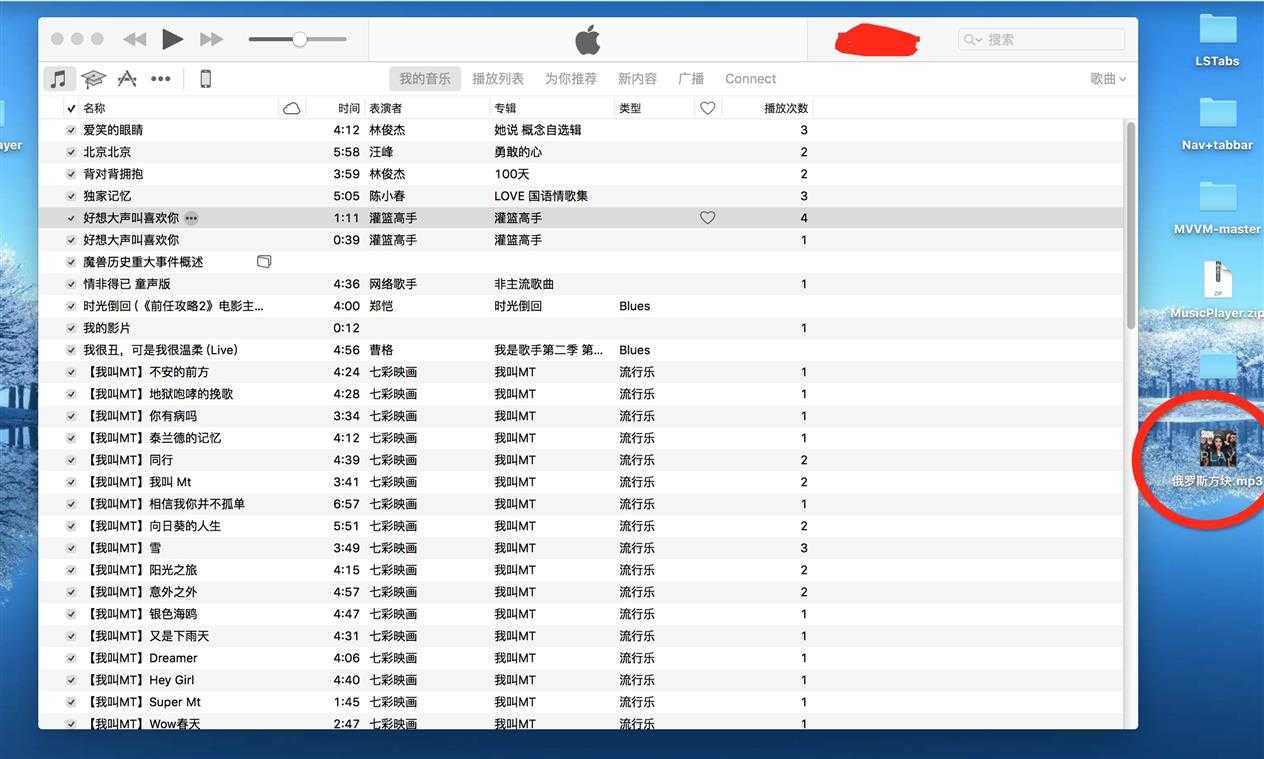Click the Fast-forward next track button
Screen dimensions: 1264x759
pos(211,39)
